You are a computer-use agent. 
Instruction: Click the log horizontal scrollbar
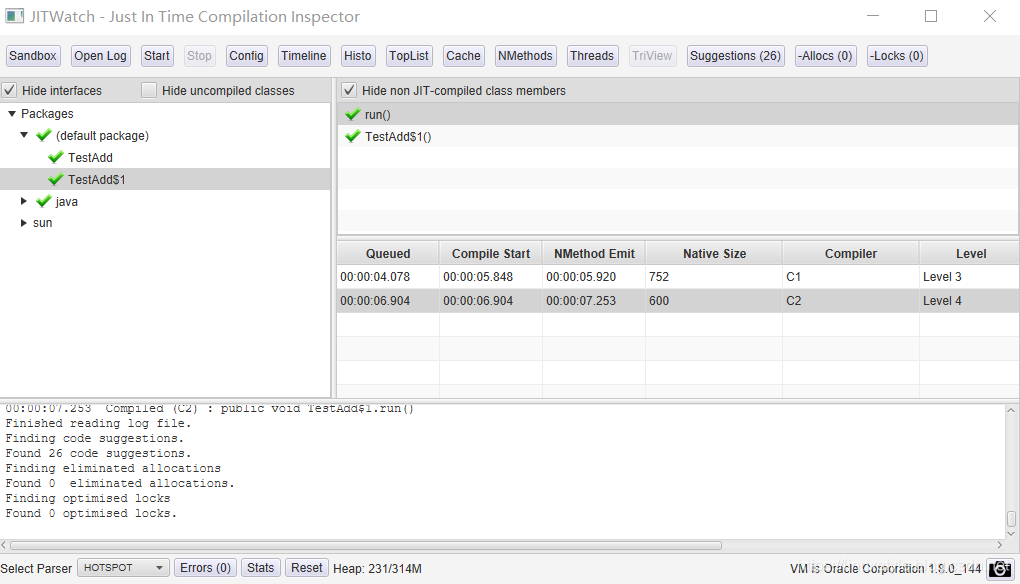click(366, 545)
